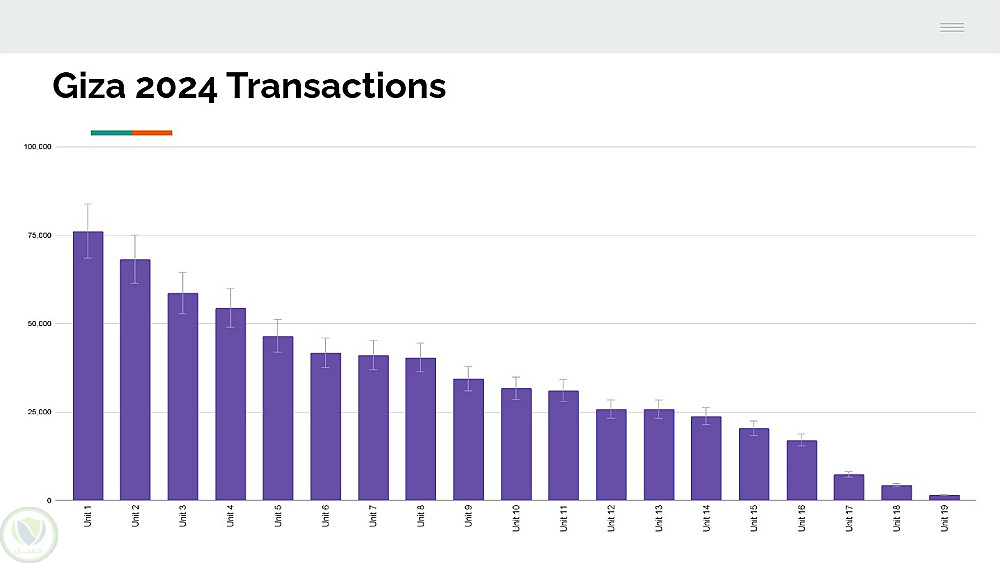Click the 100,000 y-axis label

click(38, 147)
